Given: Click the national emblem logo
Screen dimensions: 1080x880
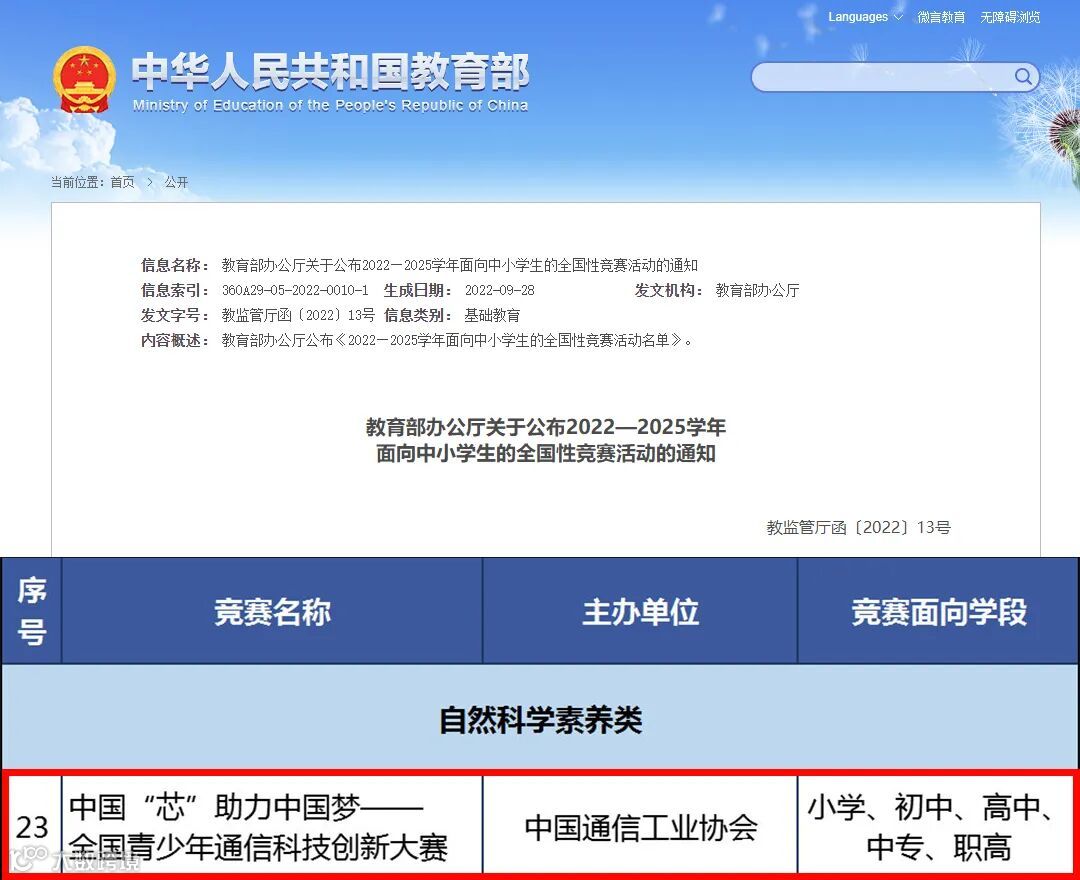Looking at the screenshot, I should tap(84, 80).
